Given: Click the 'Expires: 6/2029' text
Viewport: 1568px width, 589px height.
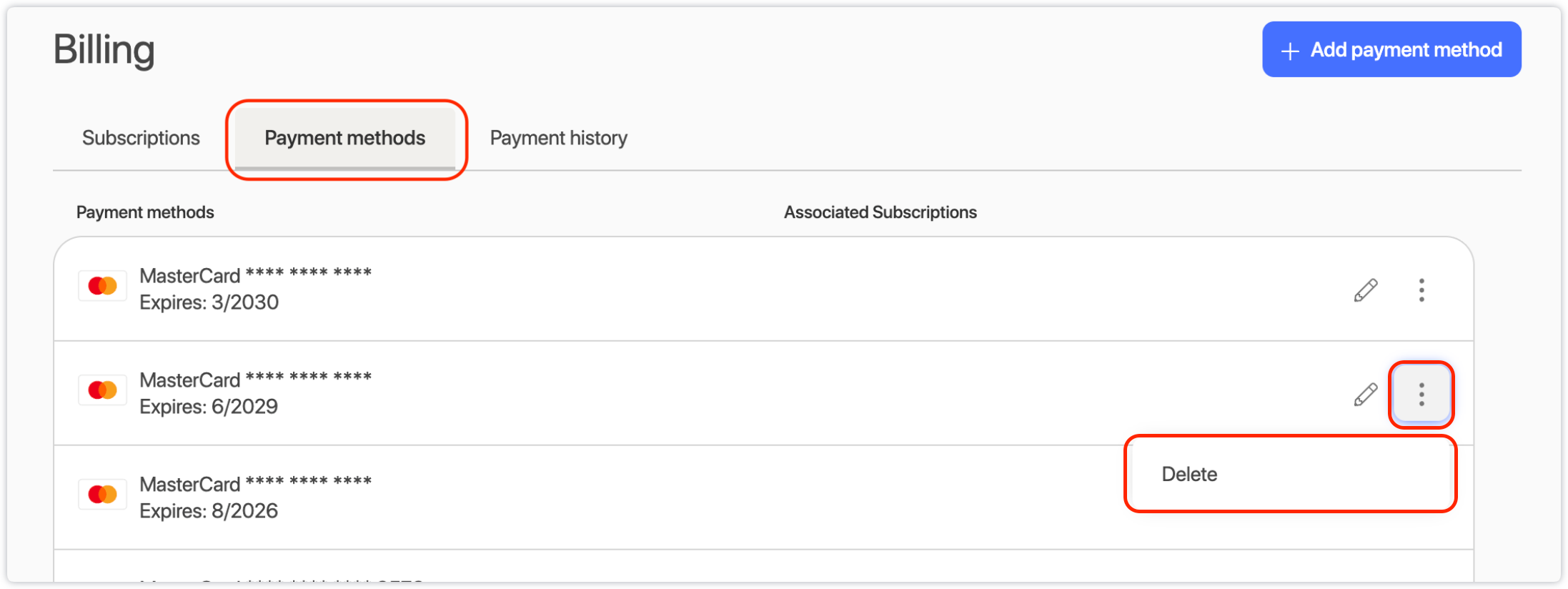Looking at the screenshot, I should tap(209, 407).
